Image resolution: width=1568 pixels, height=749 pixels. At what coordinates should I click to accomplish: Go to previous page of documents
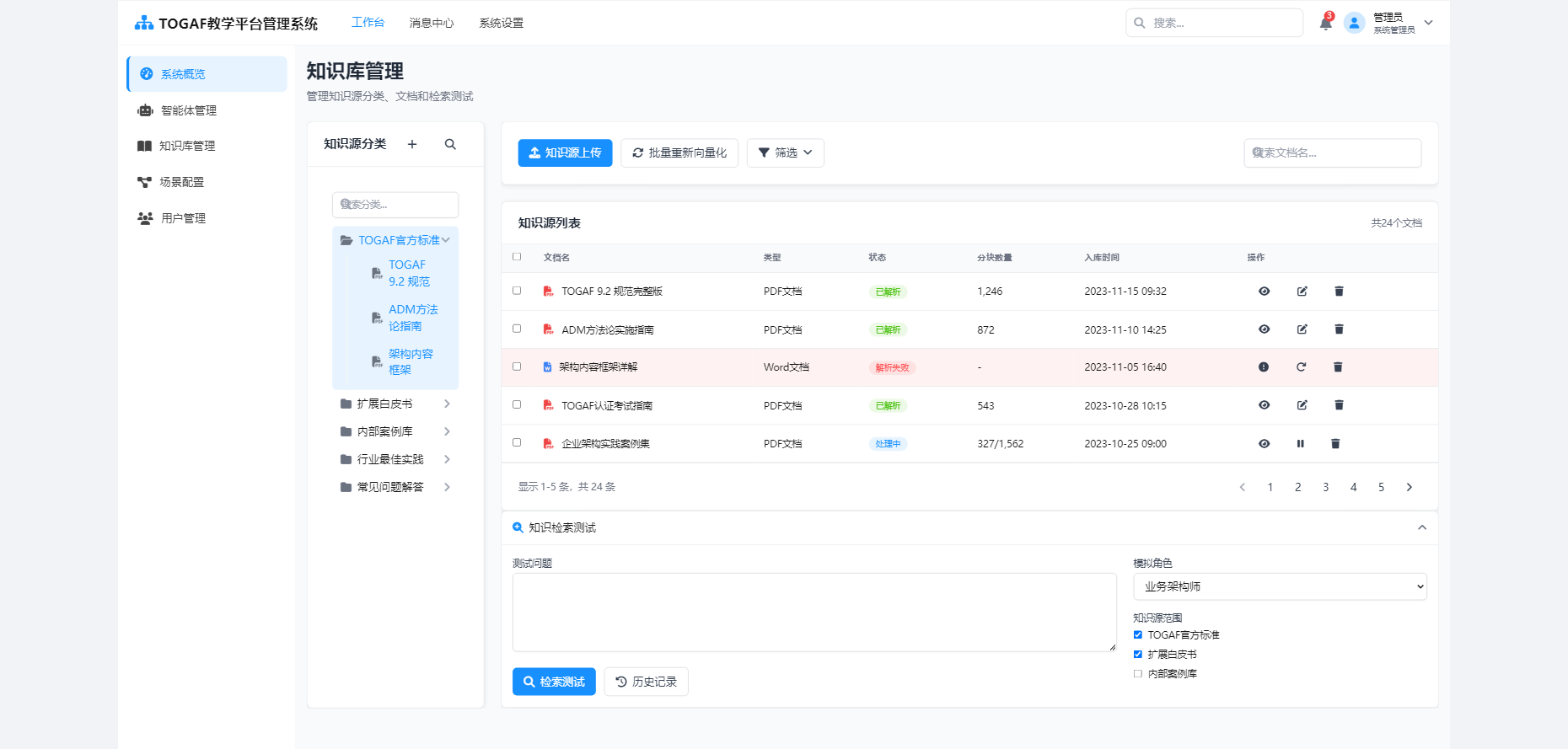click(1243, 487)
